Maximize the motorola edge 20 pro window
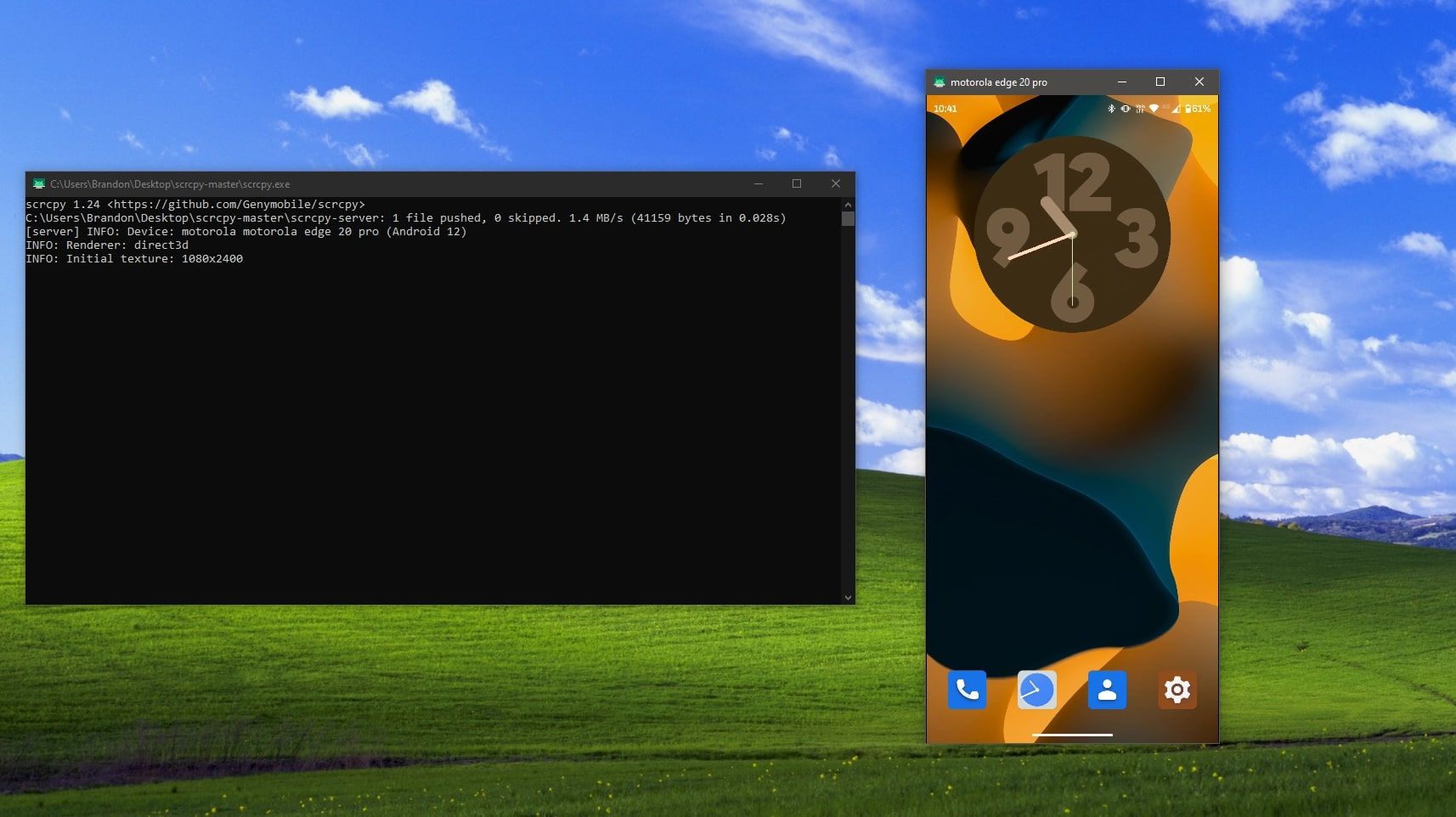 (1160, 82)
